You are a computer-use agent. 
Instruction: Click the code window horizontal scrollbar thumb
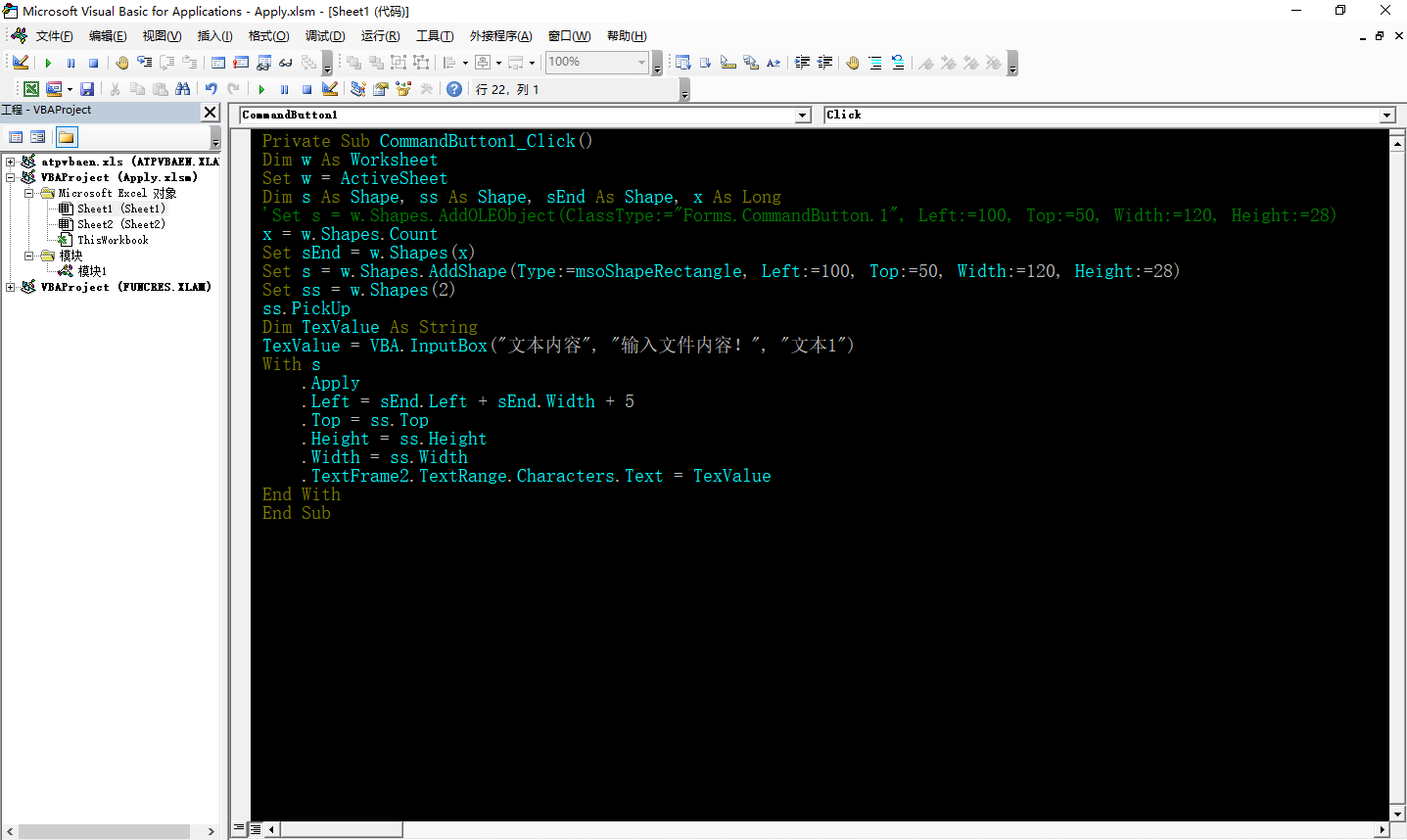tap(341, 829)
